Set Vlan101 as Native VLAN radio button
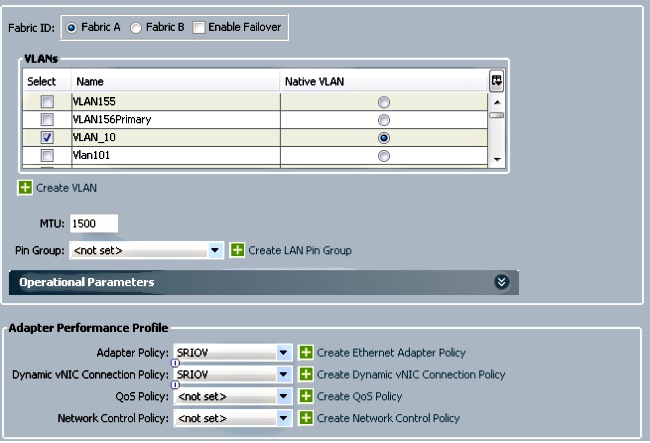Viewport: 650px width, 443px height. coord(384,156)
